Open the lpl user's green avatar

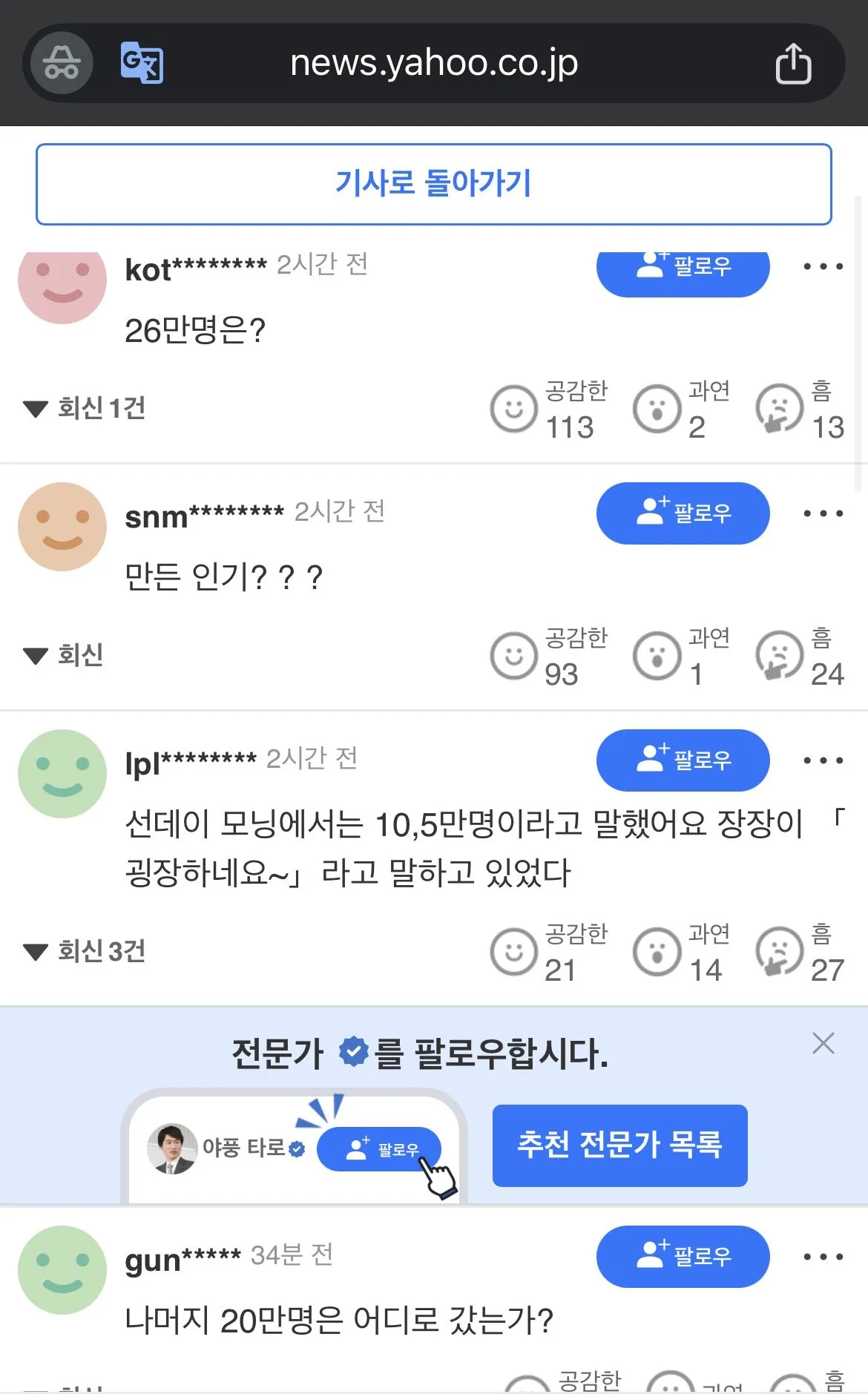pyautogui.click(x=62, y=774)
